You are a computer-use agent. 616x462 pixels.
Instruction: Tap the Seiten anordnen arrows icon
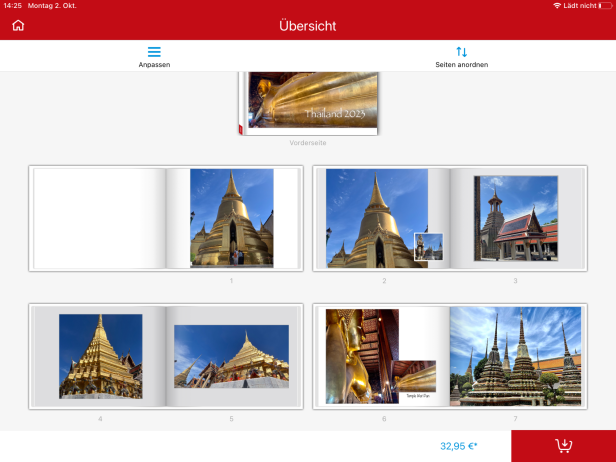tap(462, 51)
